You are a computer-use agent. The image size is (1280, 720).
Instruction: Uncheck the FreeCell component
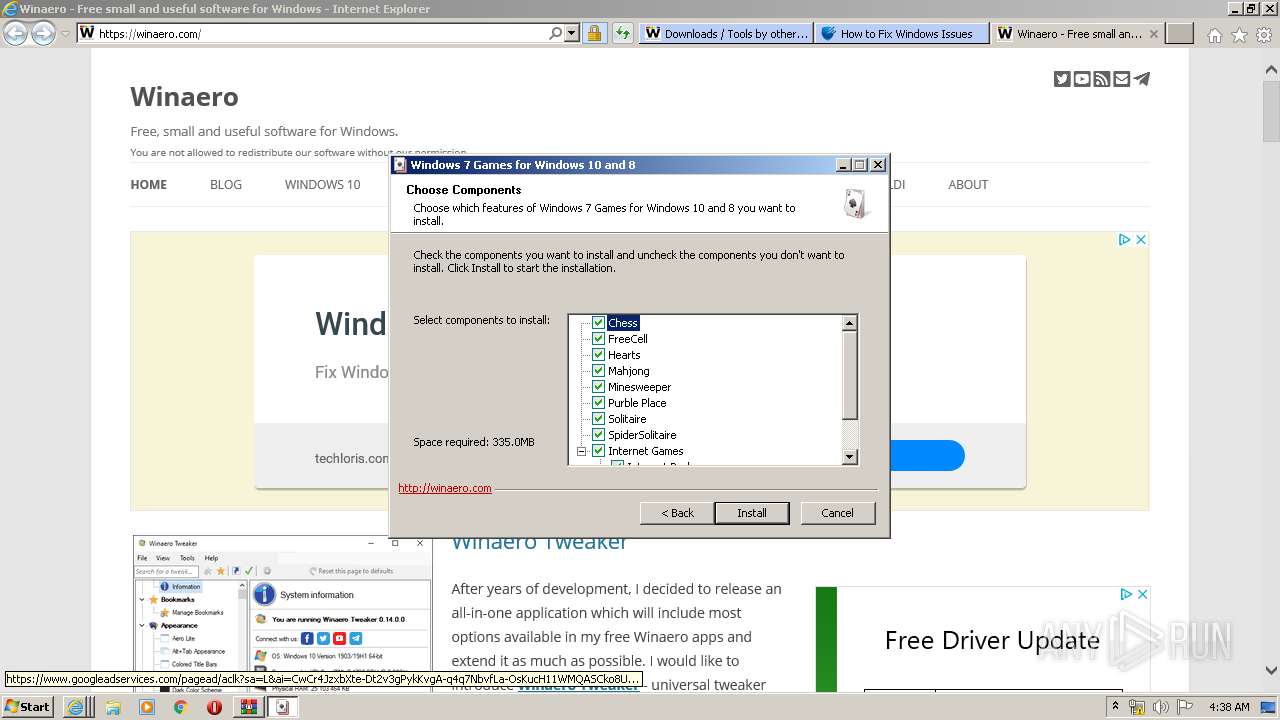pyautogui.click(x=598, y=339)
